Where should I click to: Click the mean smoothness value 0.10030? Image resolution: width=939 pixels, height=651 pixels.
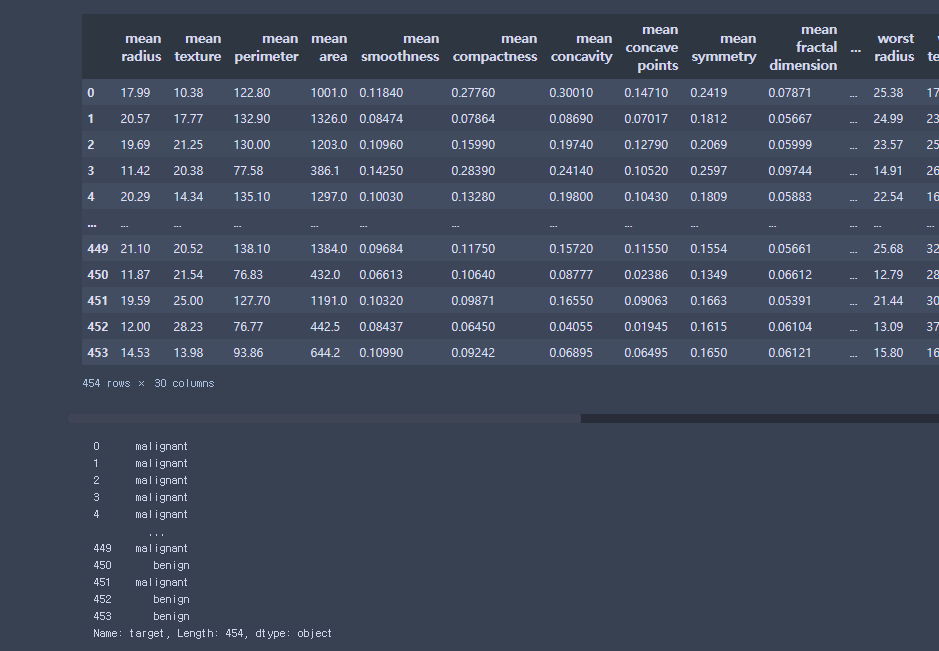[381, 197]
